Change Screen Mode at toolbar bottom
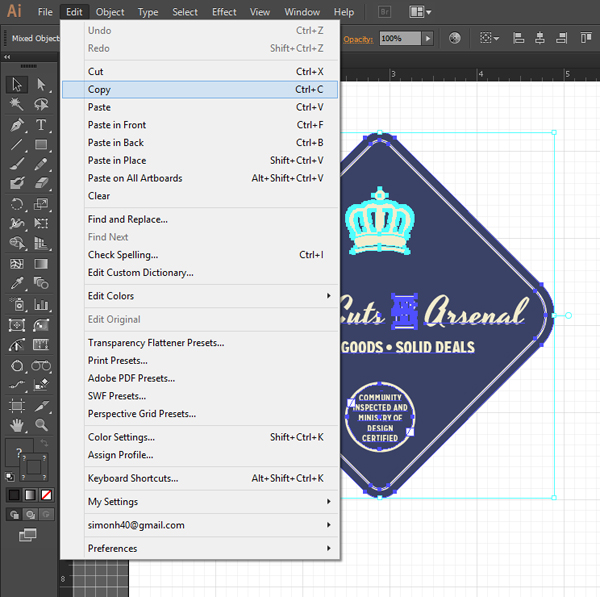Screen dimensions: 600x597 point(28,535)
